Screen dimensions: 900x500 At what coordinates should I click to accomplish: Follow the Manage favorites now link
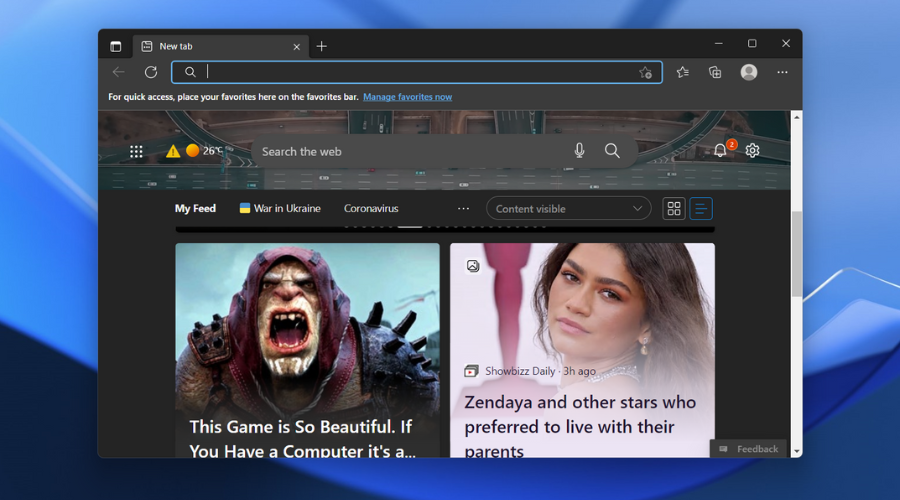(408, 97)
